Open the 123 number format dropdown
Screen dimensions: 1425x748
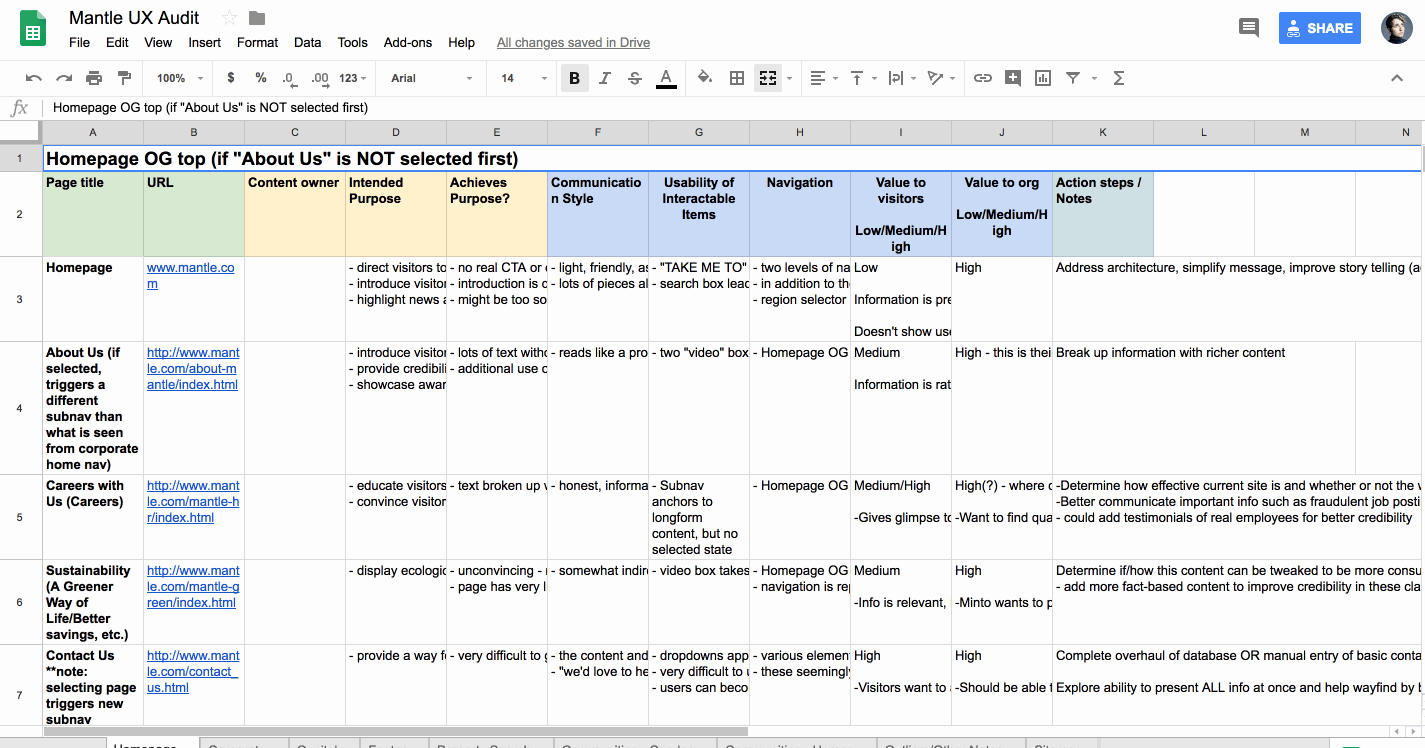point(353,78)
